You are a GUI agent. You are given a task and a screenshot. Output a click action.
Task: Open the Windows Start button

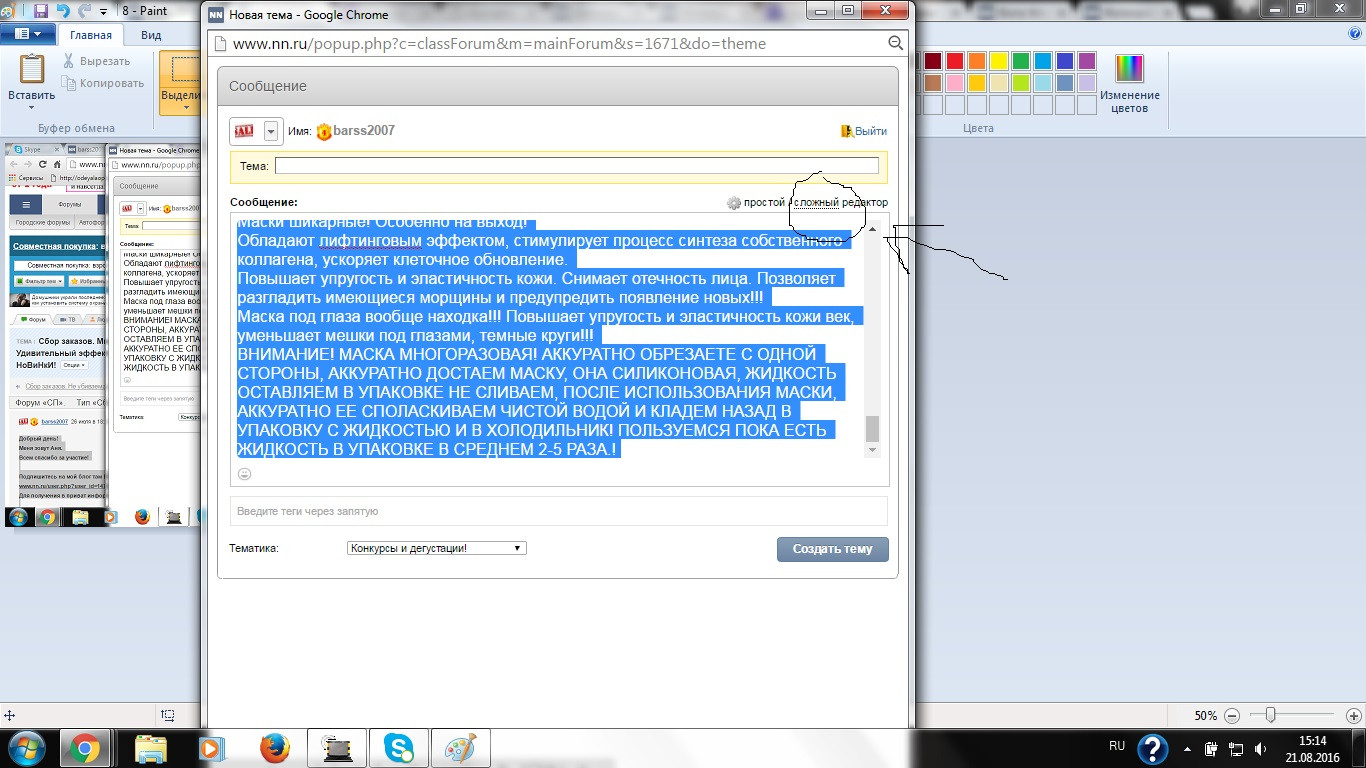(26, 748)
